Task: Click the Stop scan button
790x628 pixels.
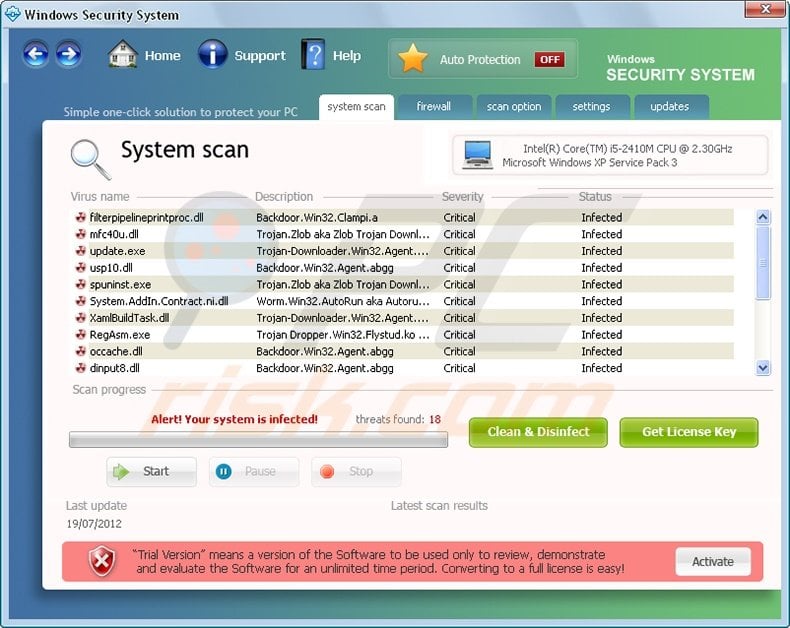Action: point(356,472)
